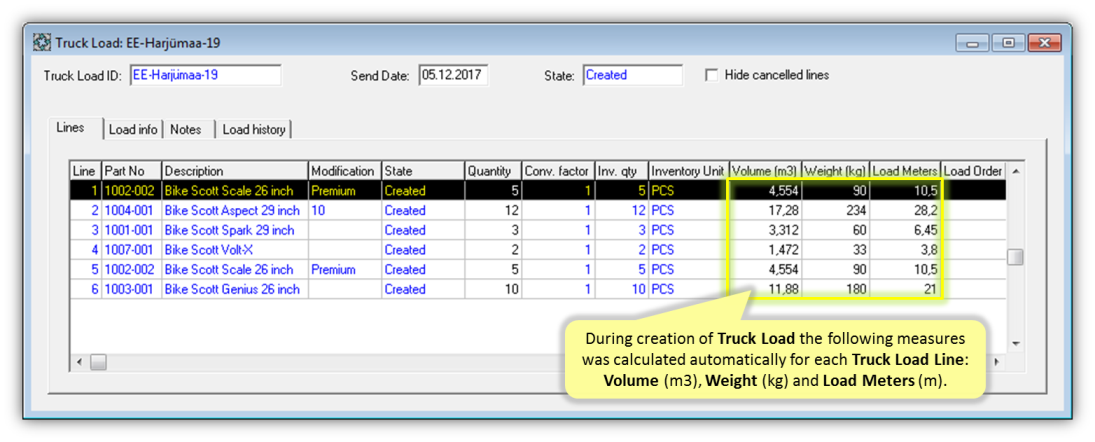Screen dimensions: 1095x442
Task: Click the Load Order column header
Action: coord(973,171)
